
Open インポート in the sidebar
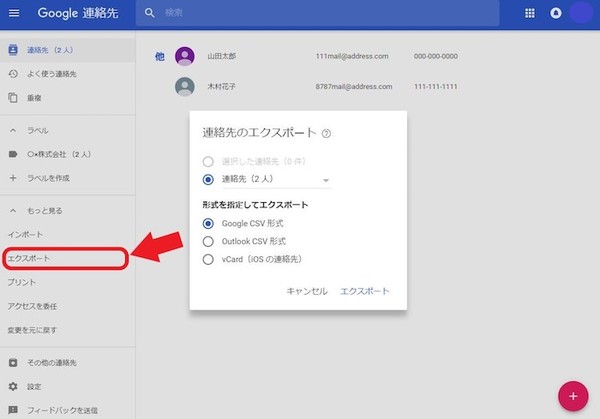(x=27, y=234)
